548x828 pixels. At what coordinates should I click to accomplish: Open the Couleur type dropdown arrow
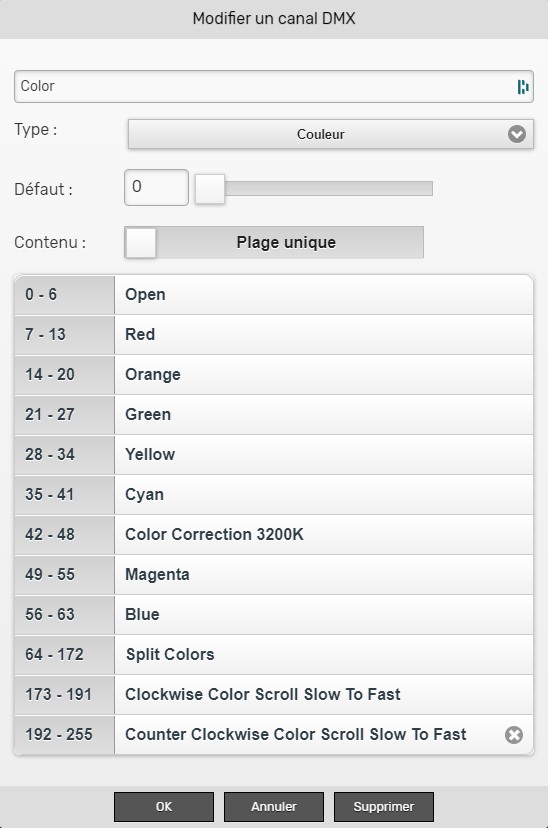point(516,134)
